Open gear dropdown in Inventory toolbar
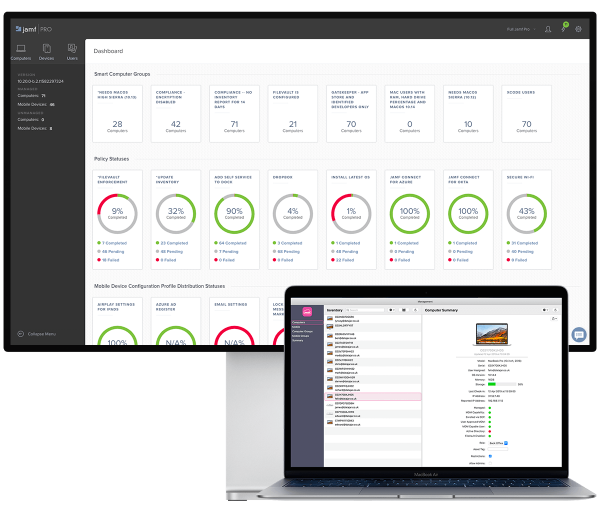Viewport: 600px width, 512px height. pos(391,310)
